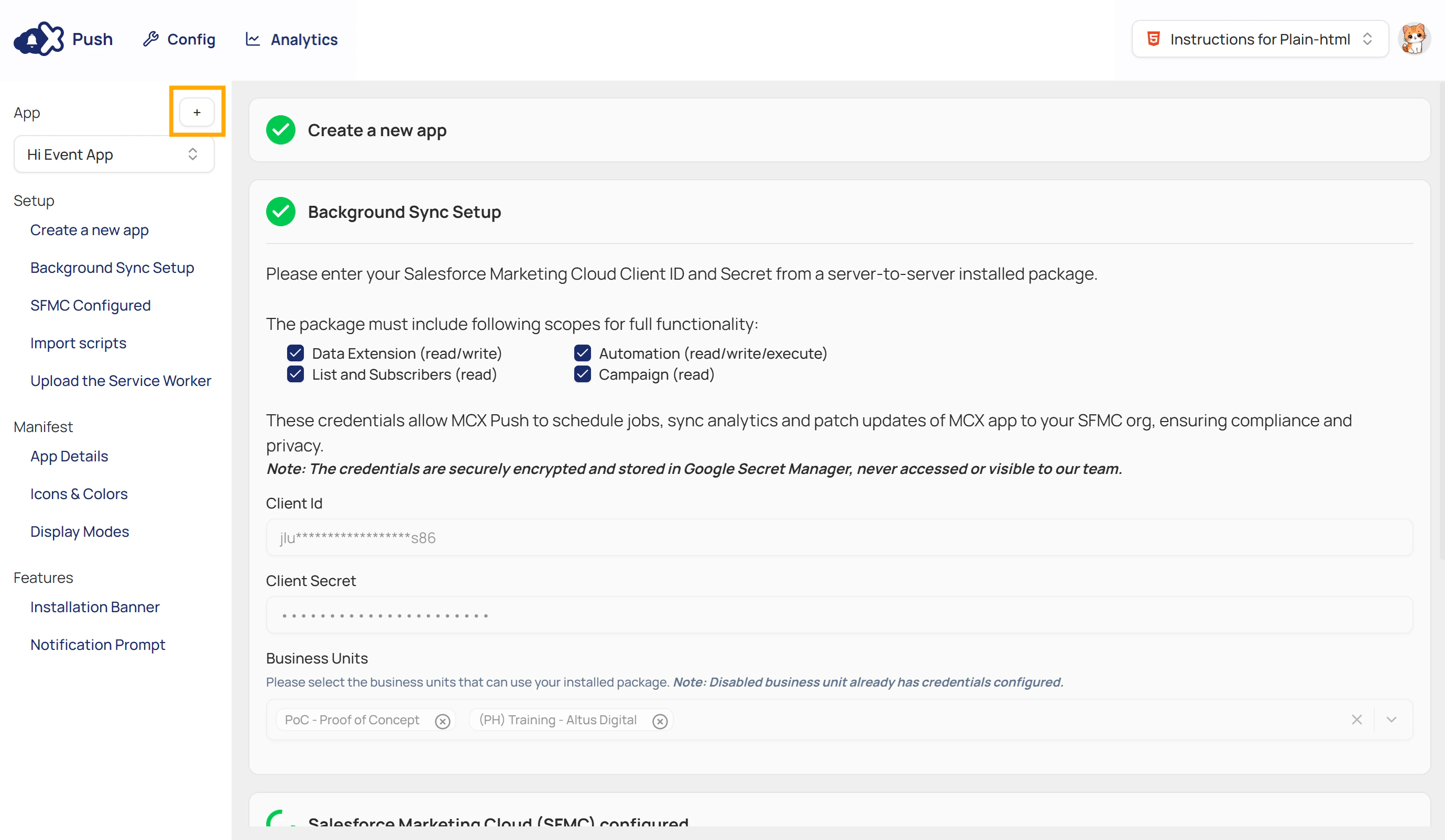Screen dimensions: 1445x840
Task: Open Display Modes manifest link
Action: coord(80,531)
